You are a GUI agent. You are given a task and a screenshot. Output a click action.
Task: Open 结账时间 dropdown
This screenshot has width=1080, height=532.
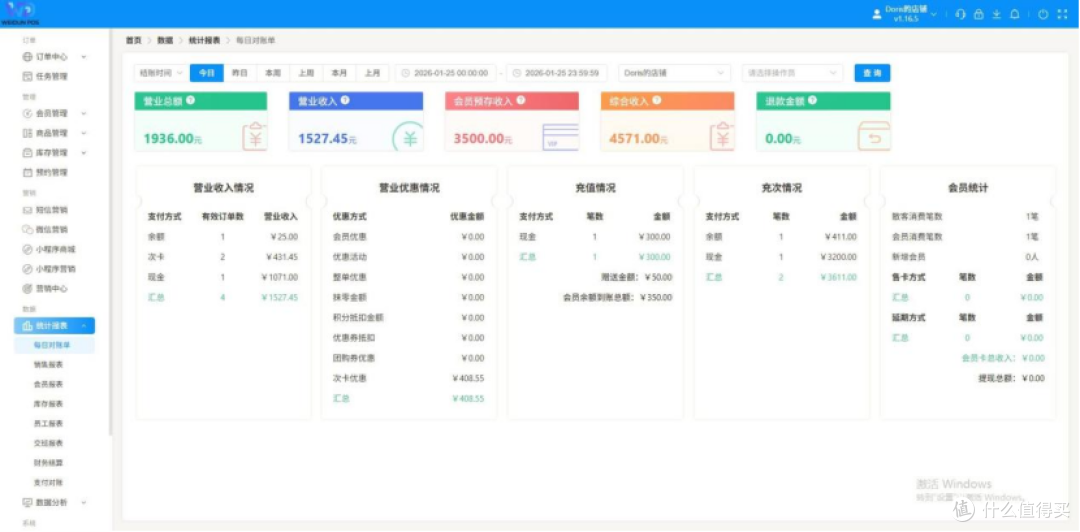(x=161, y=73)
